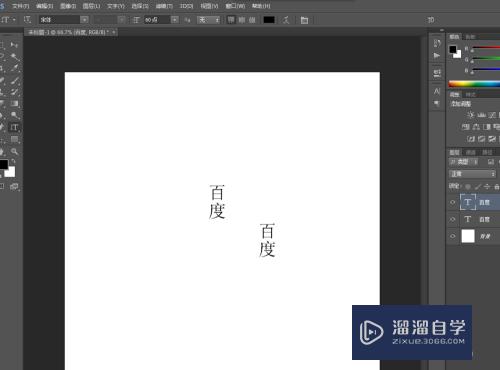The width and height of the screenshot is (500, 370).
Task: Select the 背景 layer thumbnail
Action: [x=468, y=236]
